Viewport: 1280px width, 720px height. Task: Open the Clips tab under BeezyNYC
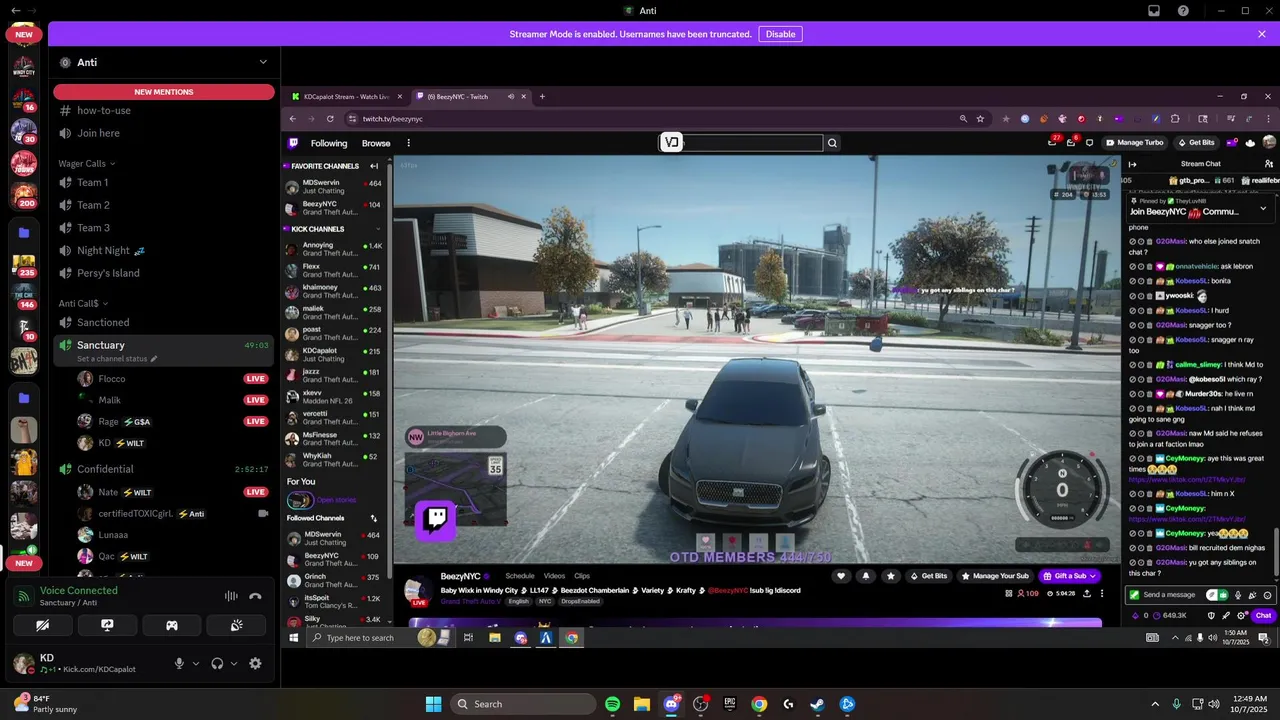[582, 576]
